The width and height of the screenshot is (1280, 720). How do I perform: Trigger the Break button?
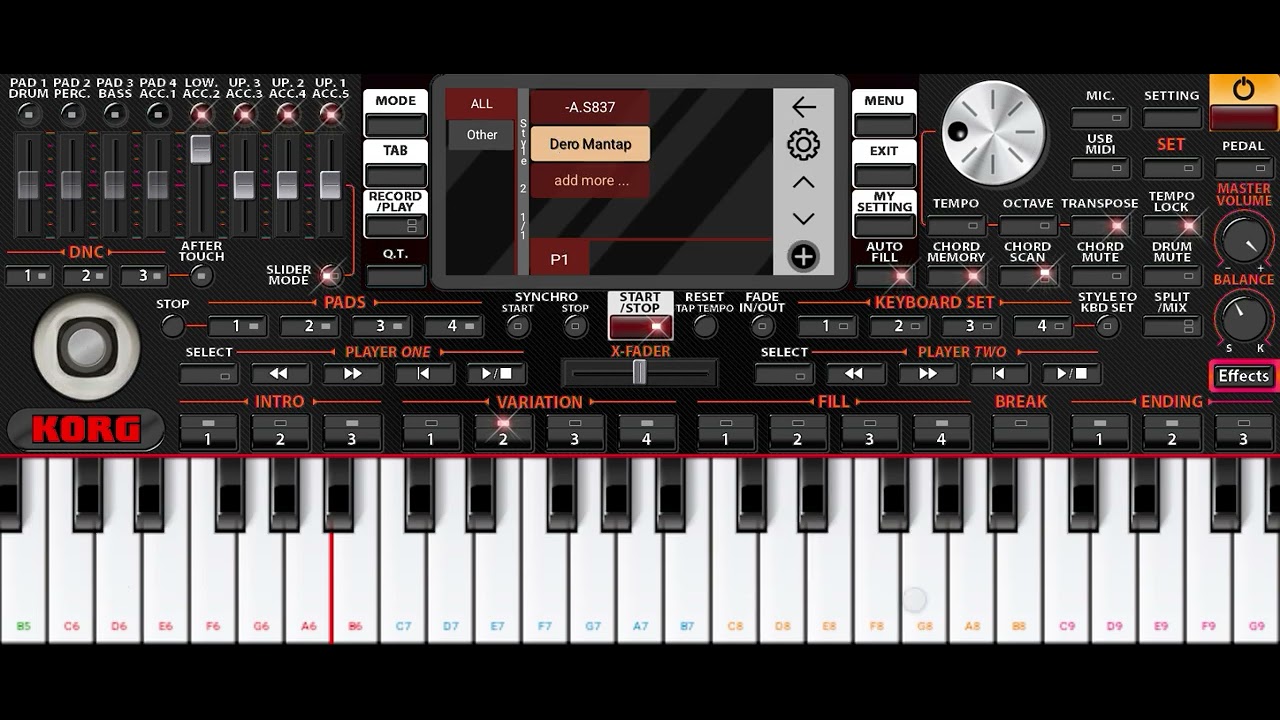1021,432
